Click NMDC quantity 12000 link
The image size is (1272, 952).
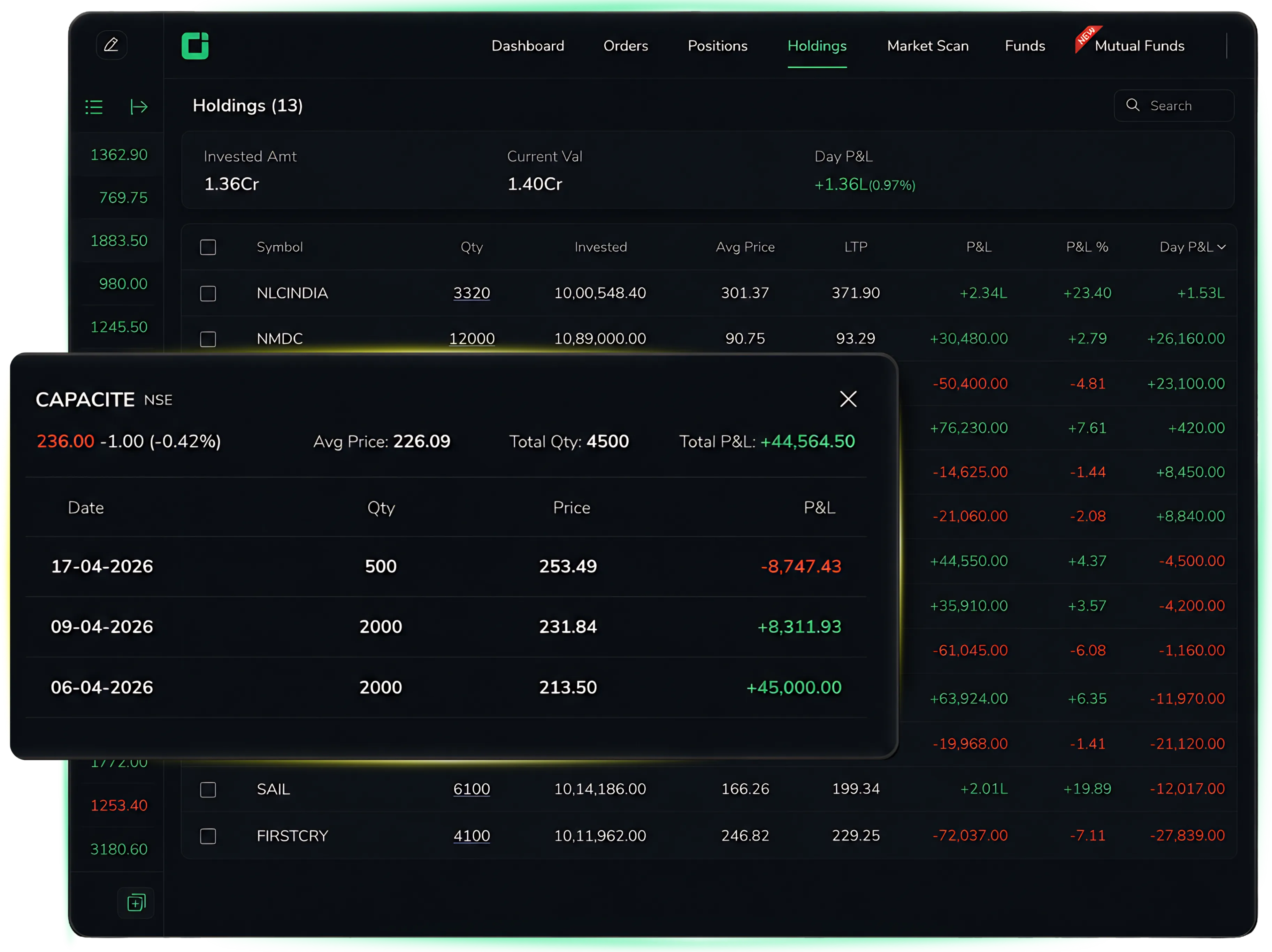(x=472, y=339)
